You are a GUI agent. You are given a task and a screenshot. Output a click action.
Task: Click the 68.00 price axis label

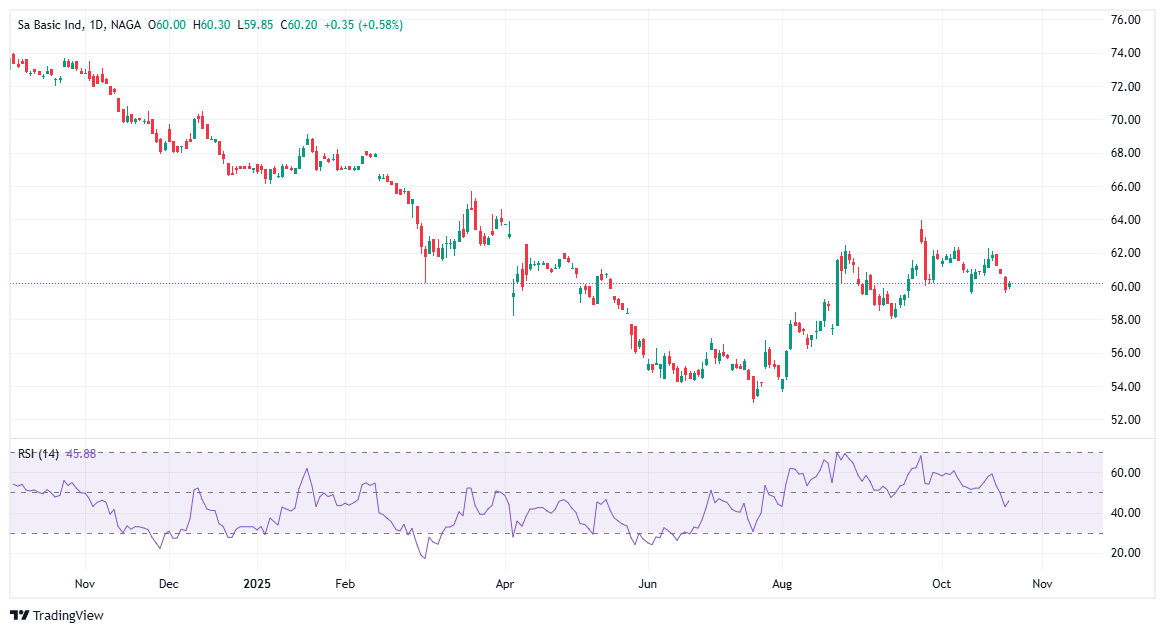(1126, 153)
